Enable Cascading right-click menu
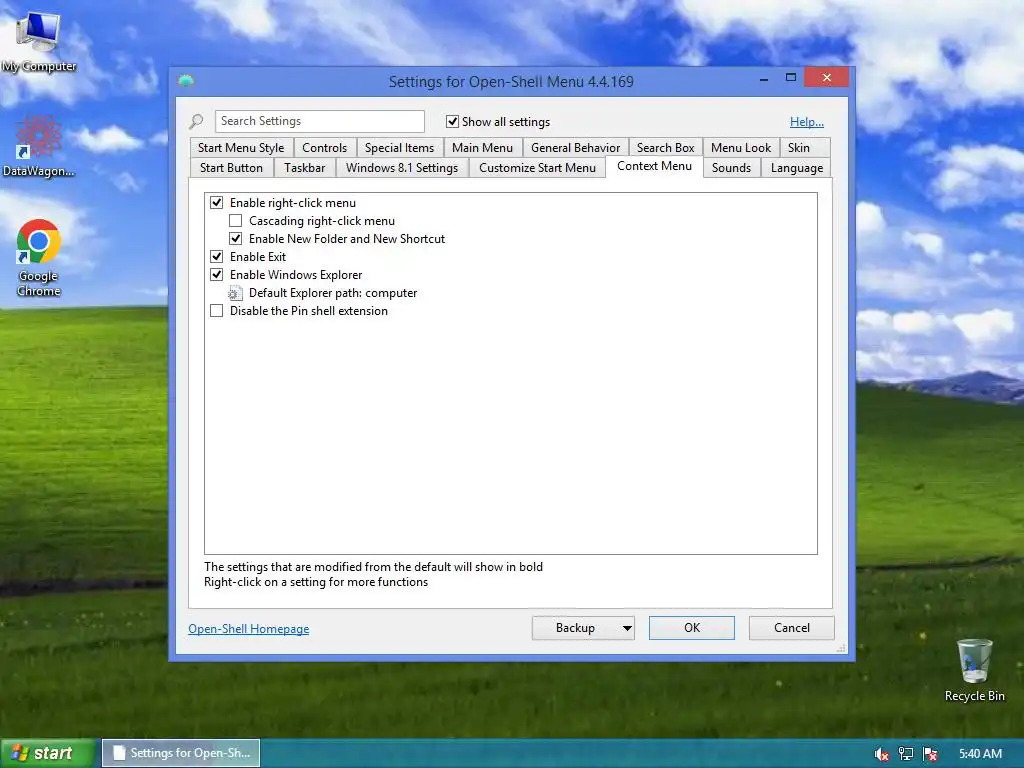Image resolution: width=1024 pixels, height=768 pixels. 236,221
